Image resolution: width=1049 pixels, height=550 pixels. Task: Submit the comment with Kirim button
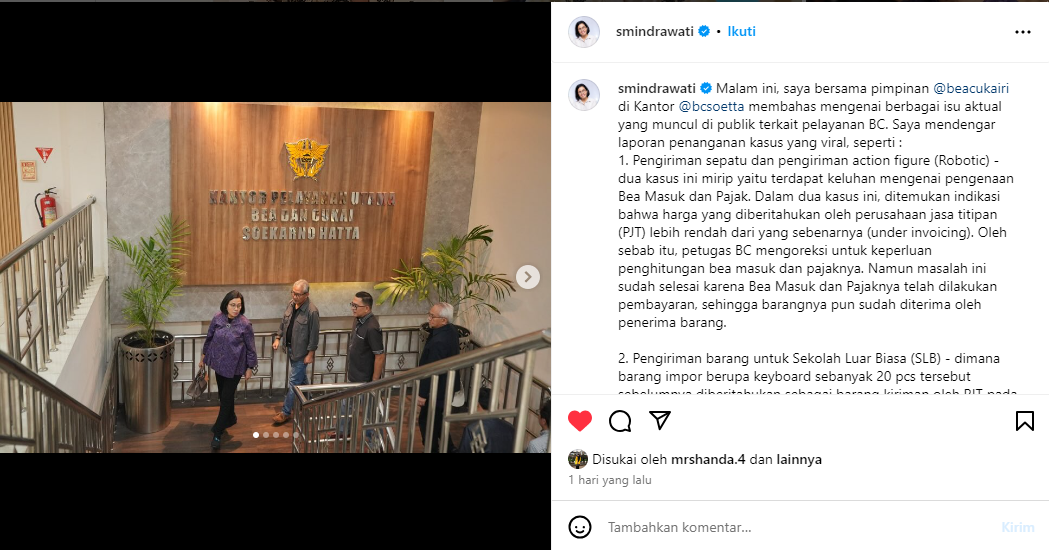[x=1018, y=527]
